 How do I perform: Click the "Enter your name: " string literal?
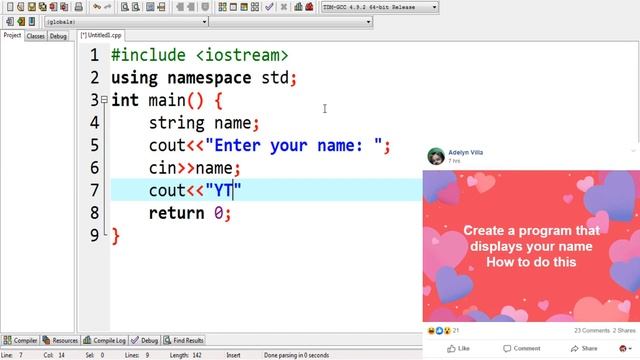[294, 145]
